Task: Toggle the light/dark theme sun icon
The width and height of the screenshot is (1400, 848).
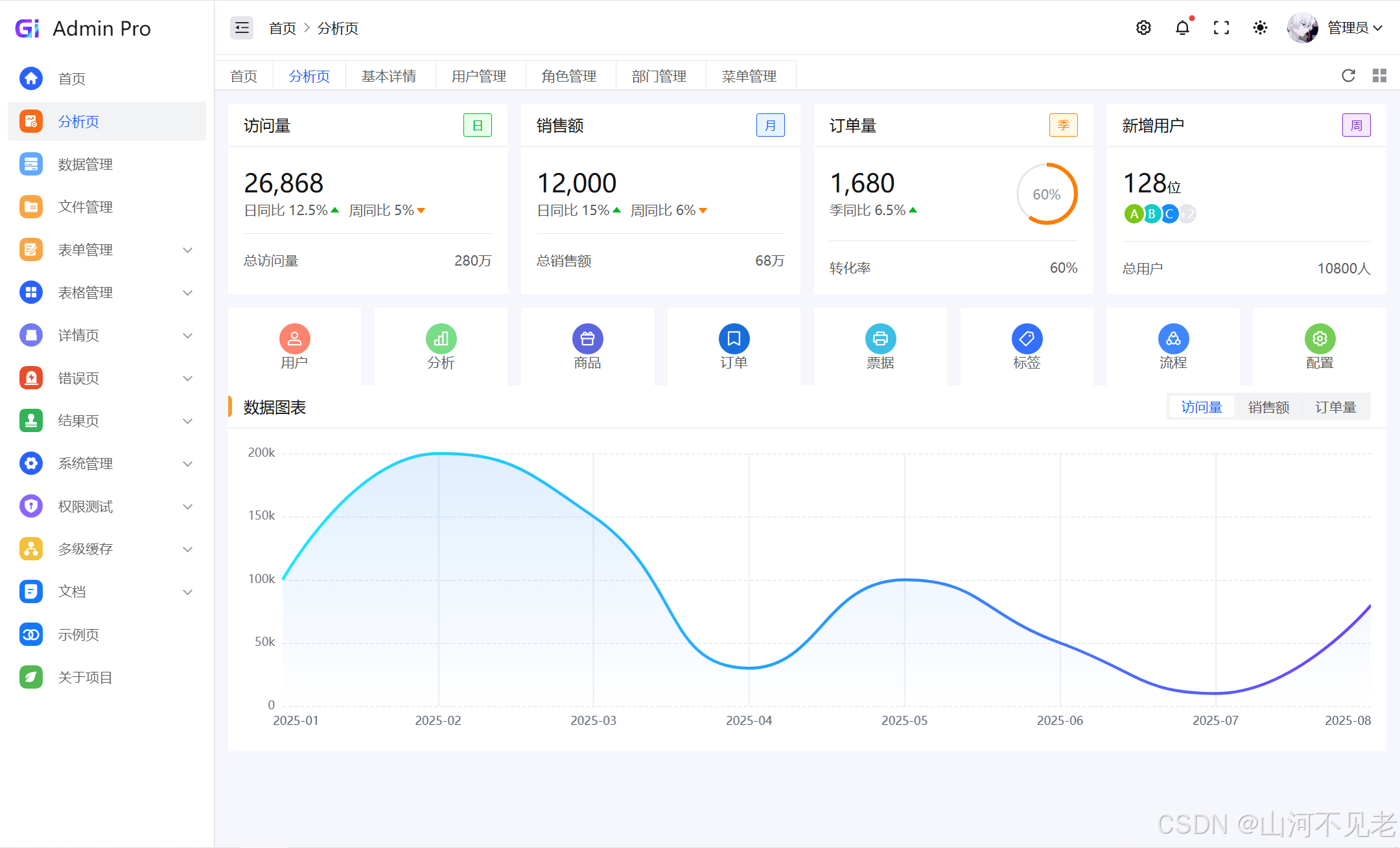Action: coord(1260,28)
